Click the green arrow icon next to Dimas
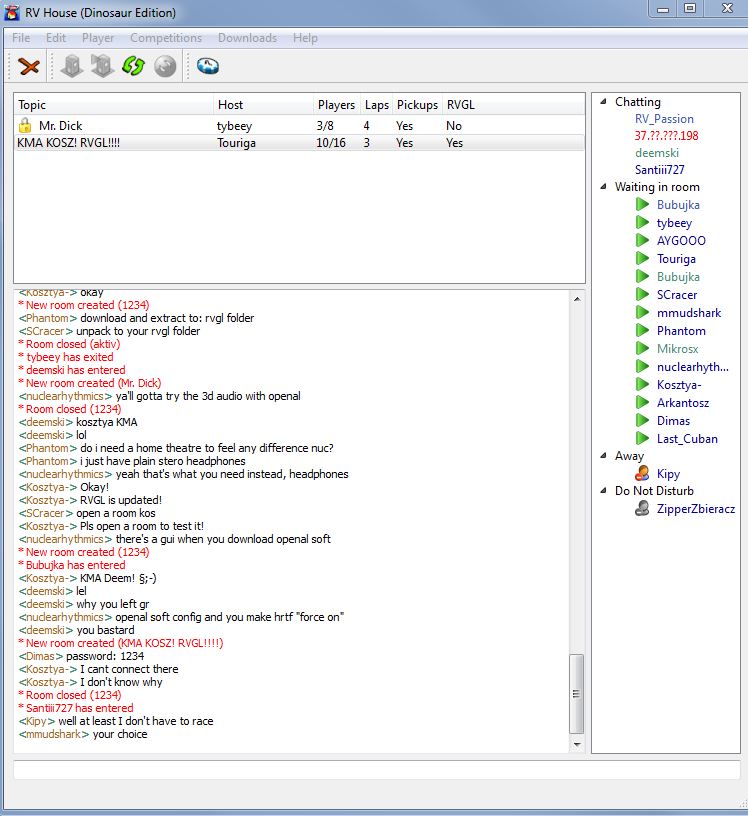The height and width of the screenshot is (816, 748). coord(642,420)
